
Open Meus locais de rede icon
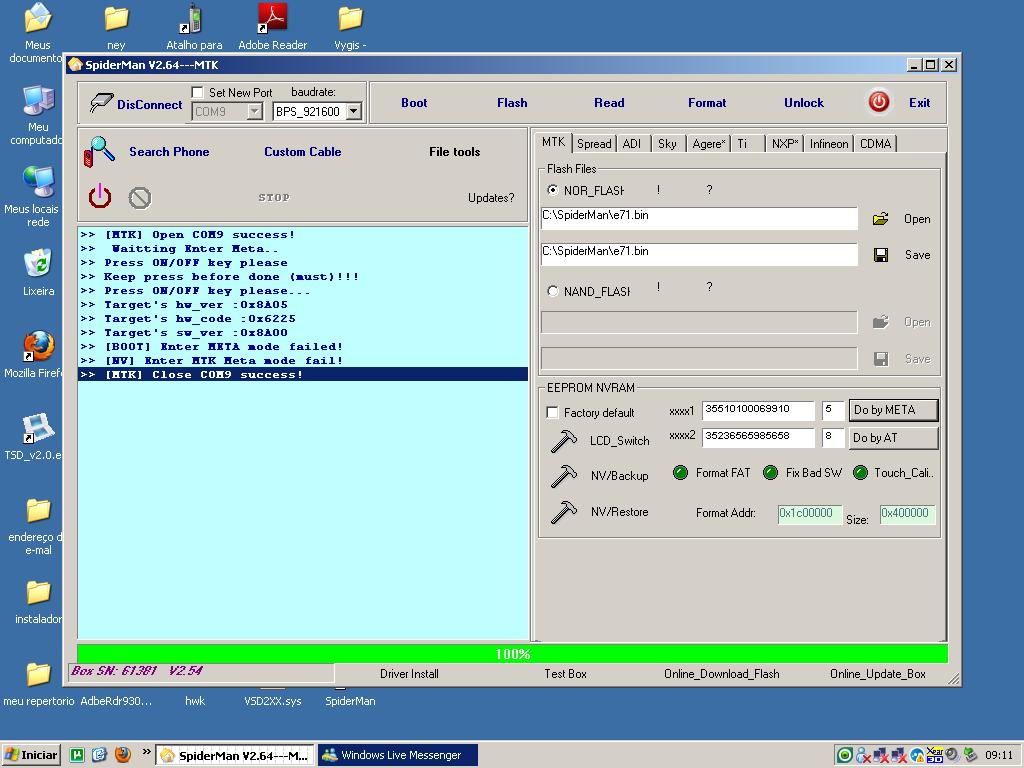[x=37, y=197]
